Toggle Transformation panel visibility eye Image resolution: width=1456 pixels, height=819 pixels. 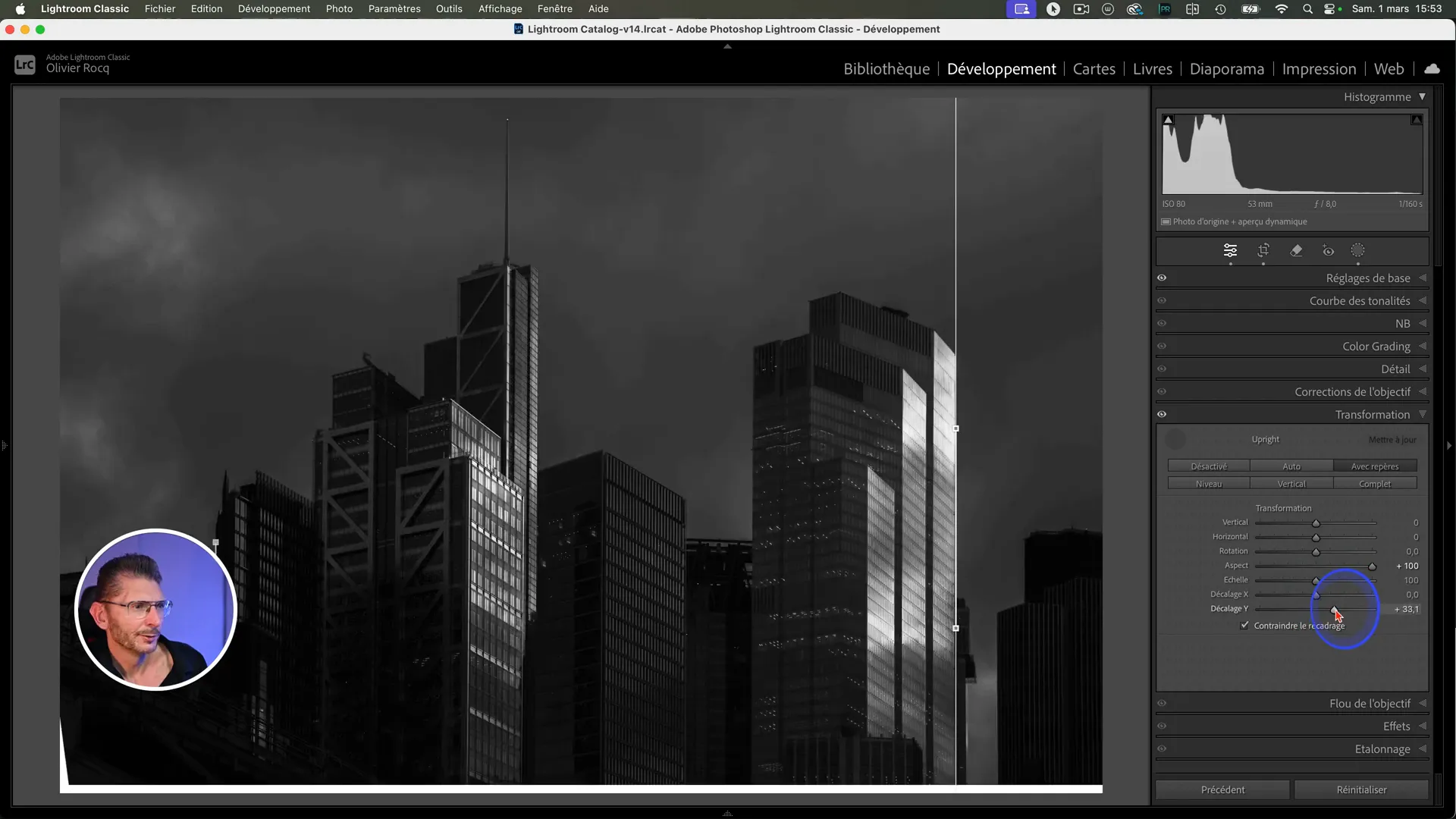pos(1162,415)
